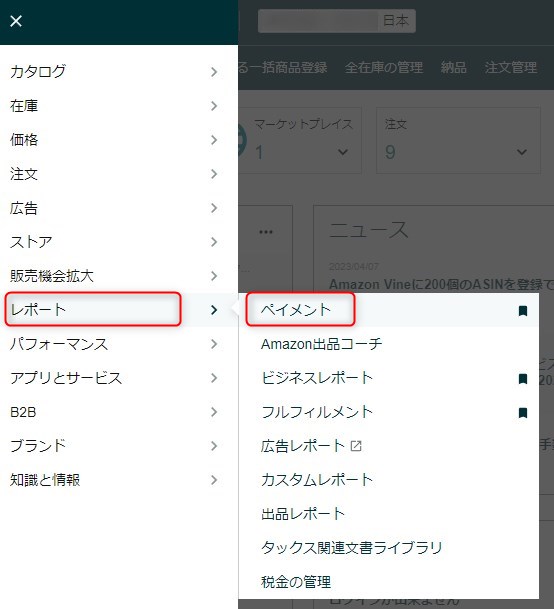Open the 広告 menu item
The image size is (554, 609).
pyautogui.click(x=24, y=208)
